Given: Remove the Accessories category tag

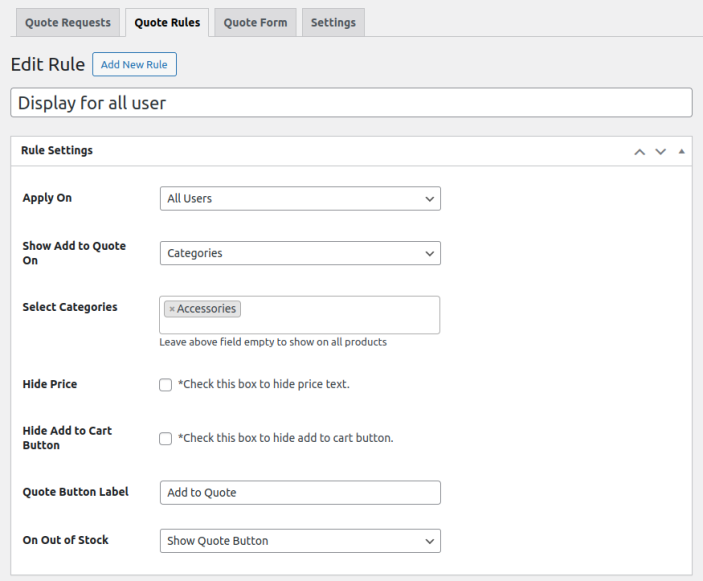Looking at the screenshot, I should [172, 310].
